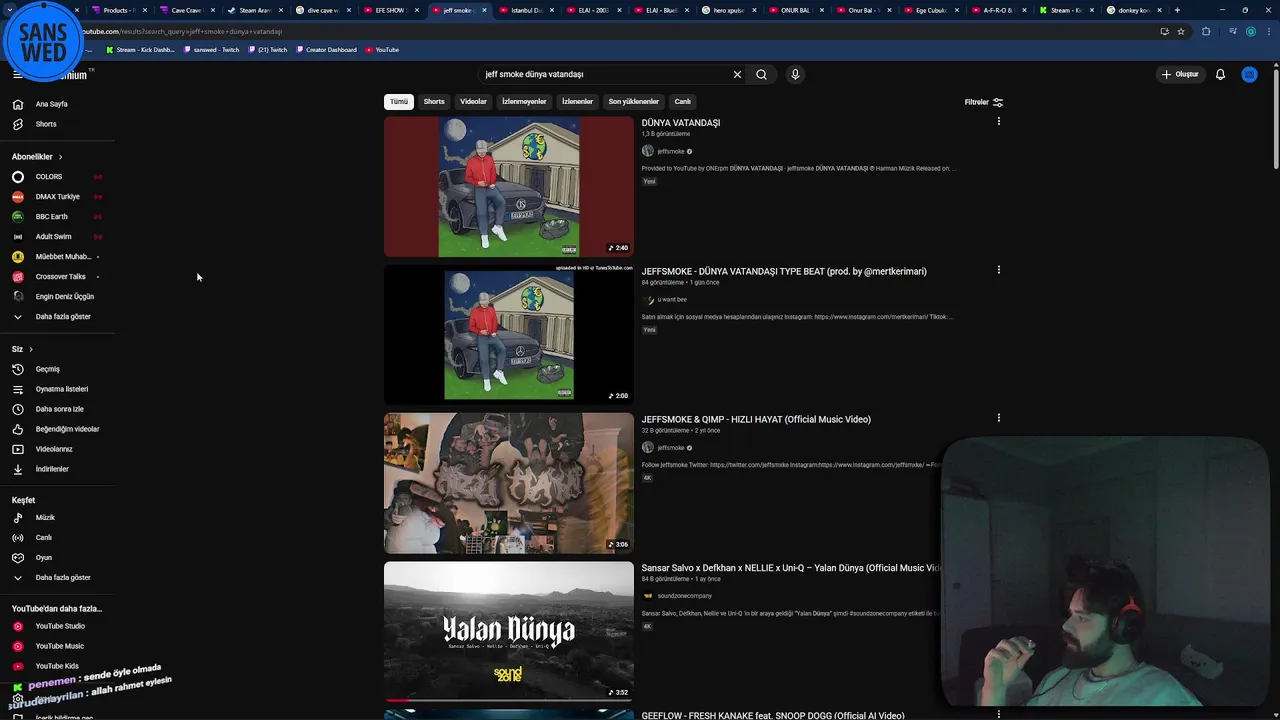Open JEFFSMOKE & QIMP HIZLI HAYAT title
Viewport: 1280px width, 720px height.
click(x=756, y=420)
